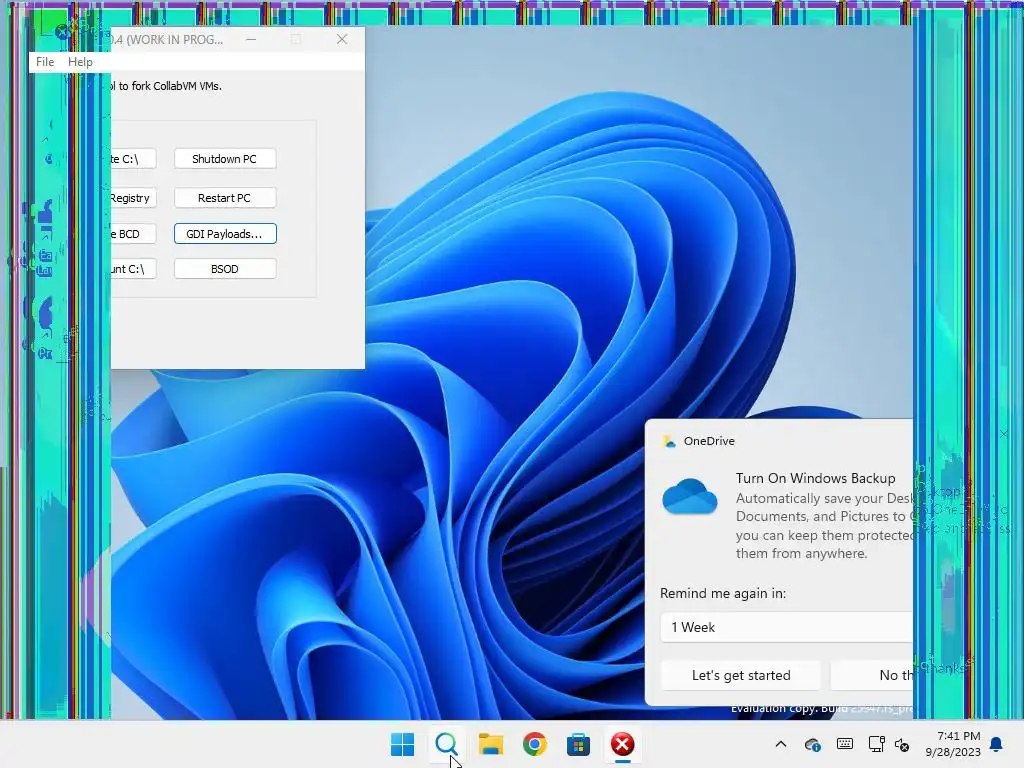The width and height of the screenshot is (1024, 768).
Task: Show hidden tray icons chevron
Action: 780,744
